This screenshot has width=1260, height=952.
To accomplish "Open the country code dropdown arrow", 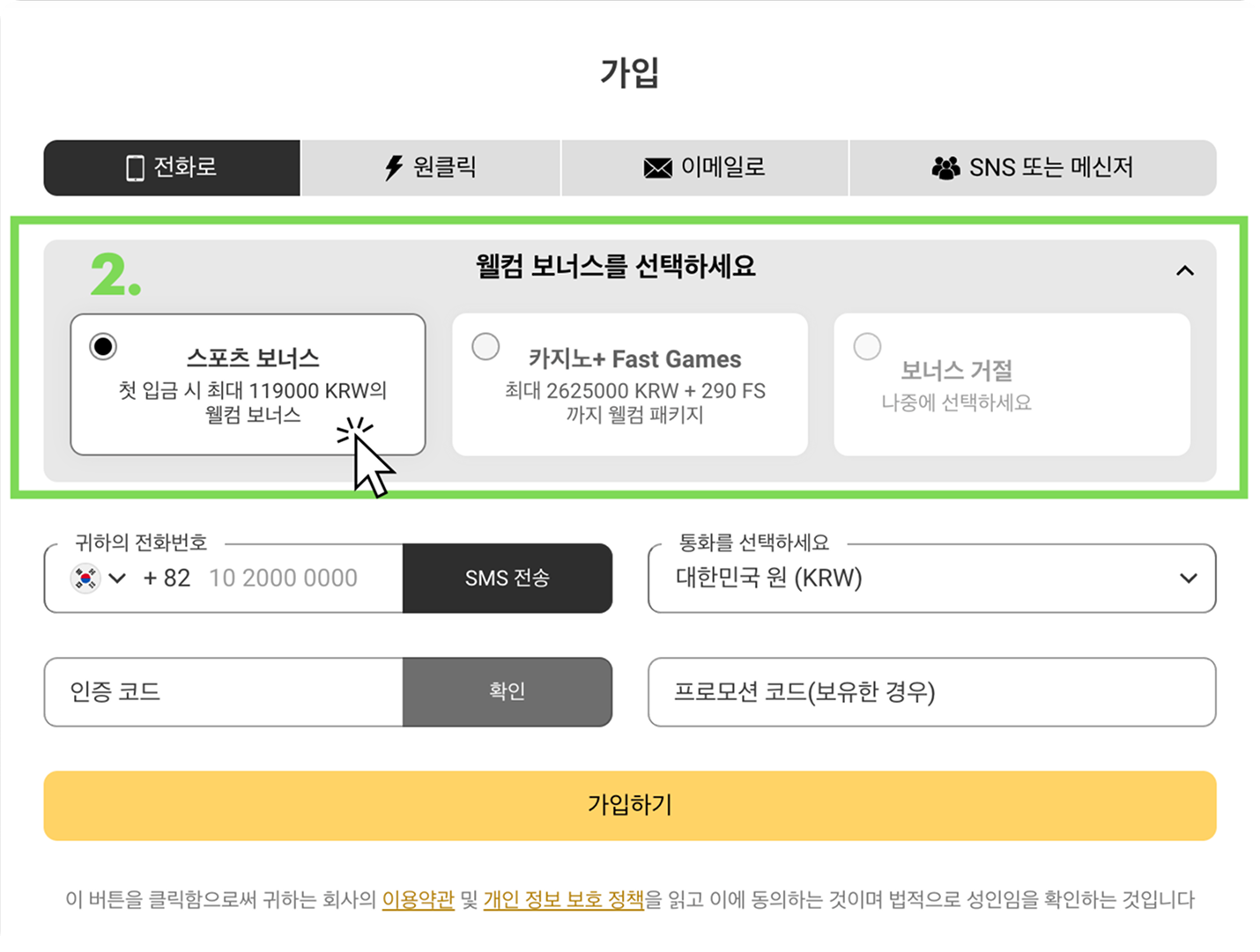I will coord(117,579).
